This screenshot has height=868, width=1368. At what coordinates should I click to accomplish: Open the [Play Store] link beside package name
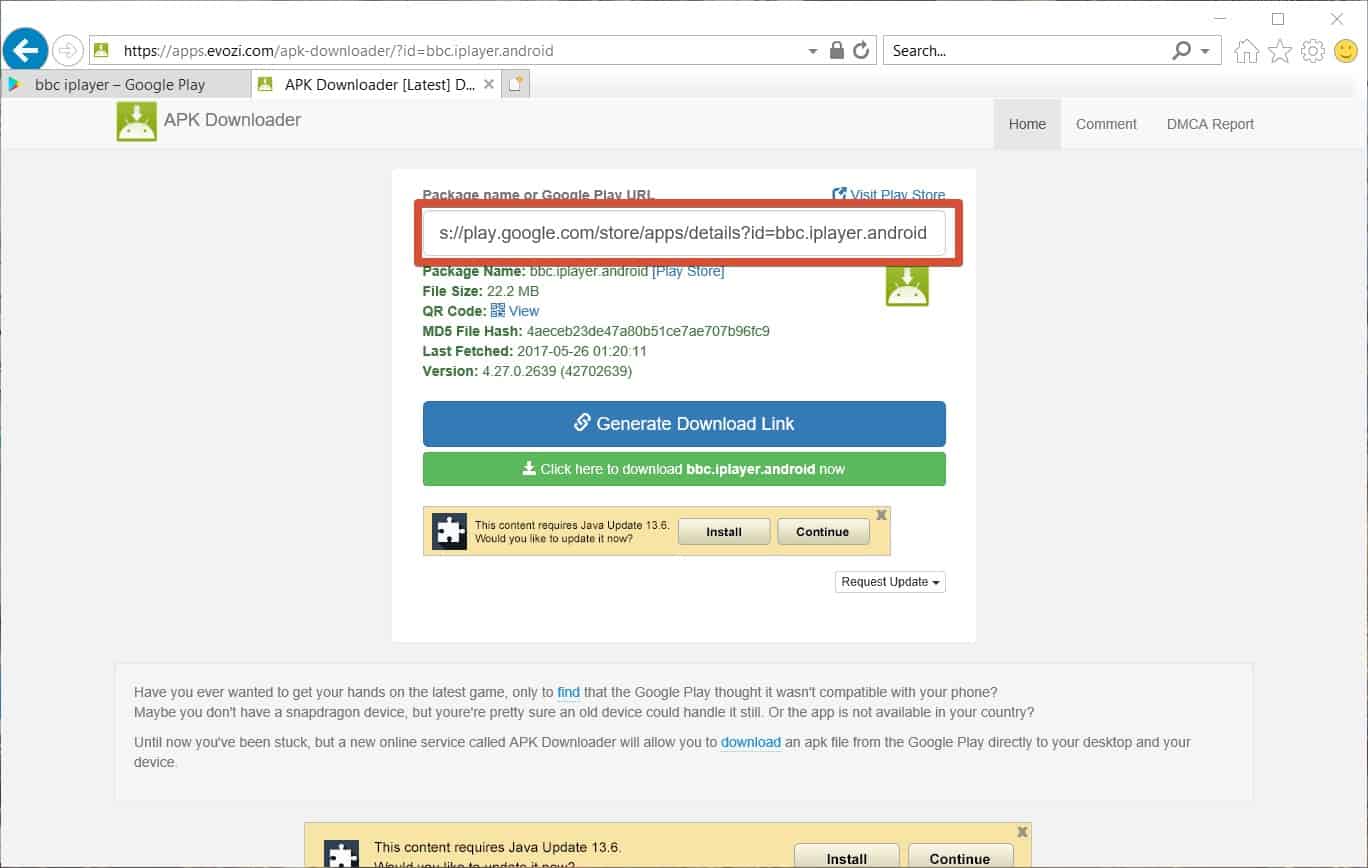pyautogui.click(x=688, y=271)
